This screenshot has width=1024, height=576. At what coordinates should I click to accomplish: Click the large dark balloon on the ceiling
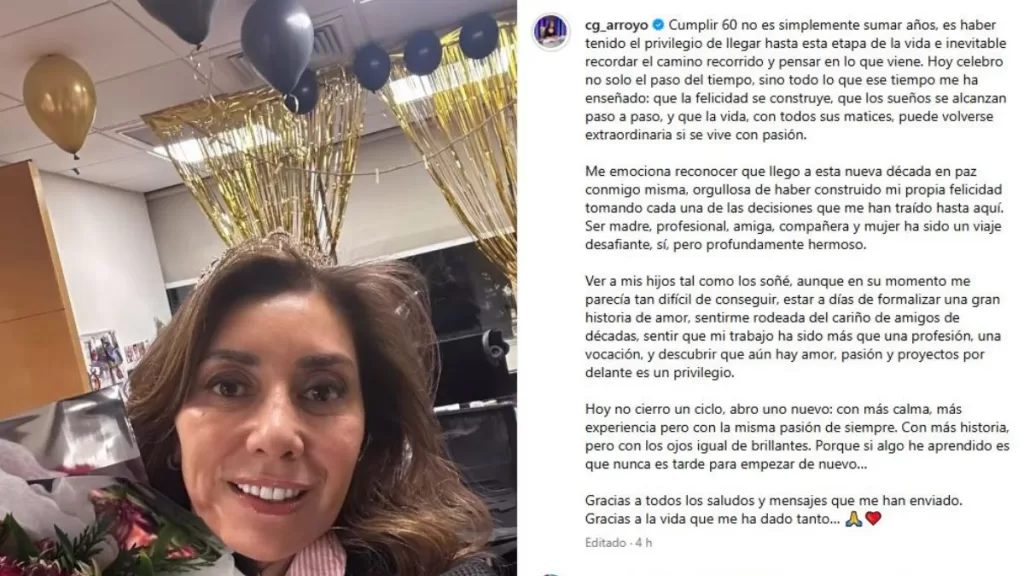[x=277, y=43]
